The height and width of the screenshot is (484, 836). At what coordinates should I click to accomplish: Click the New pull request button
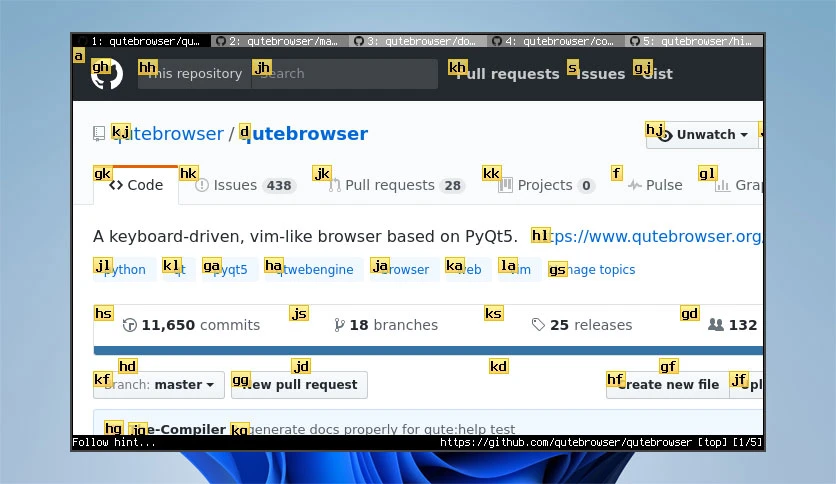pos(300,385)
